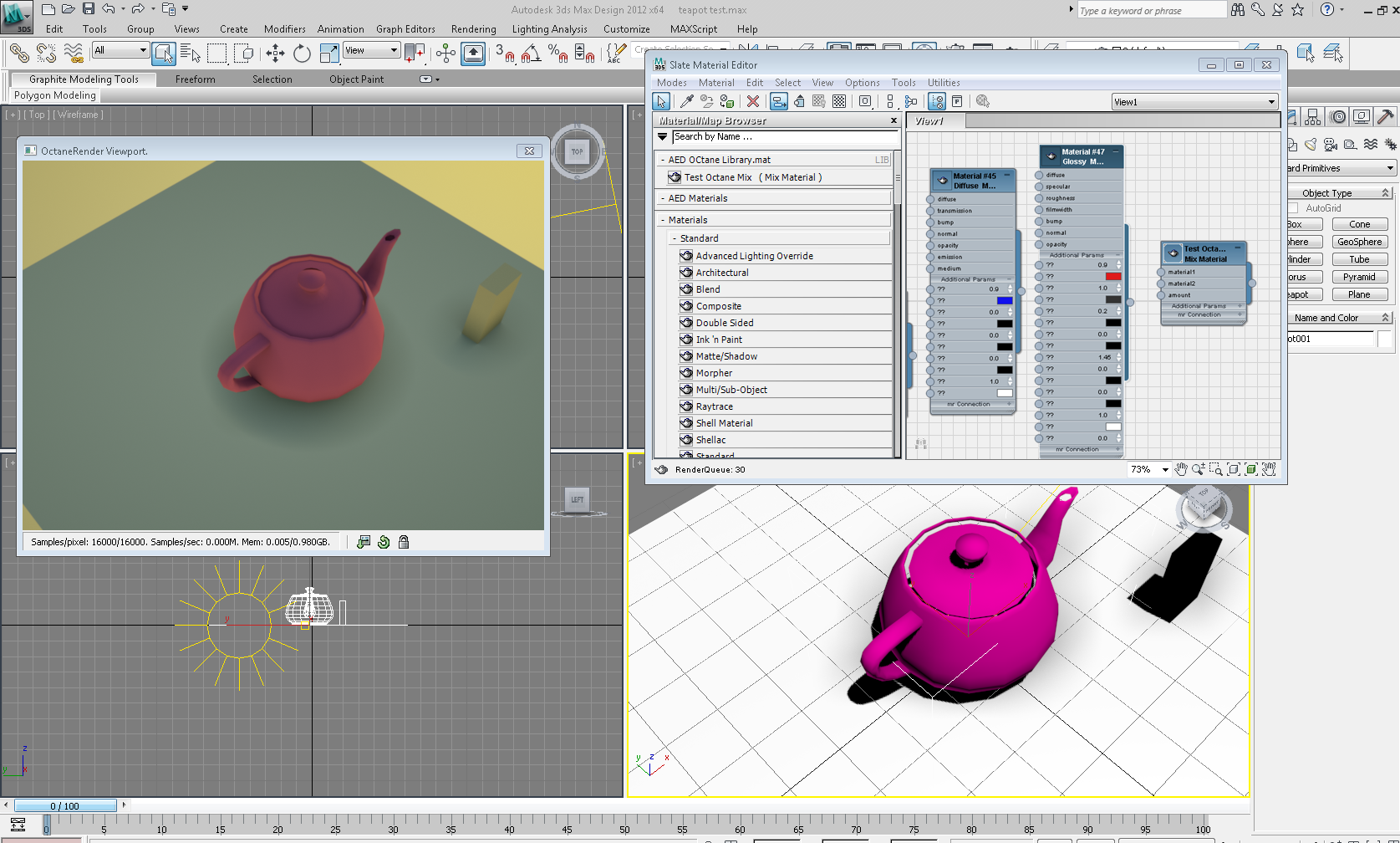Collapse the Standard materials subgroup
Viewport: 1400px width, 843px height.
675,238
